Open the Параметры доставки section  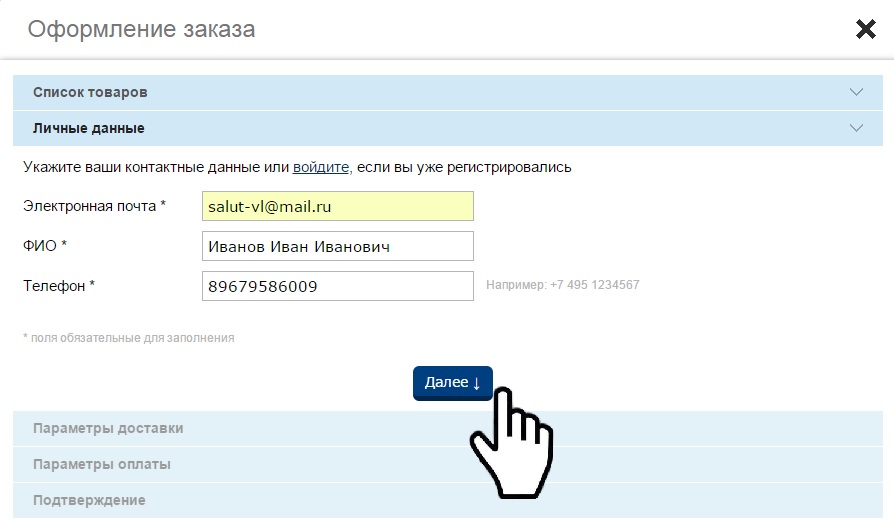coord(448,429)
